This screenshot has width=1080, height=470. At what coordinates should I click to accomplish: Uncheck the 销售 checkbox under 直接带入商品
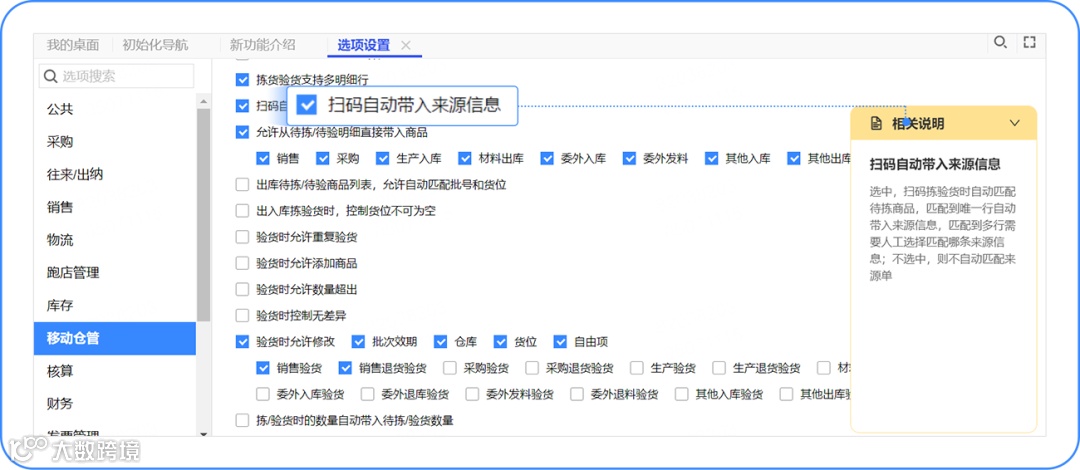click(x=262, y=159)
